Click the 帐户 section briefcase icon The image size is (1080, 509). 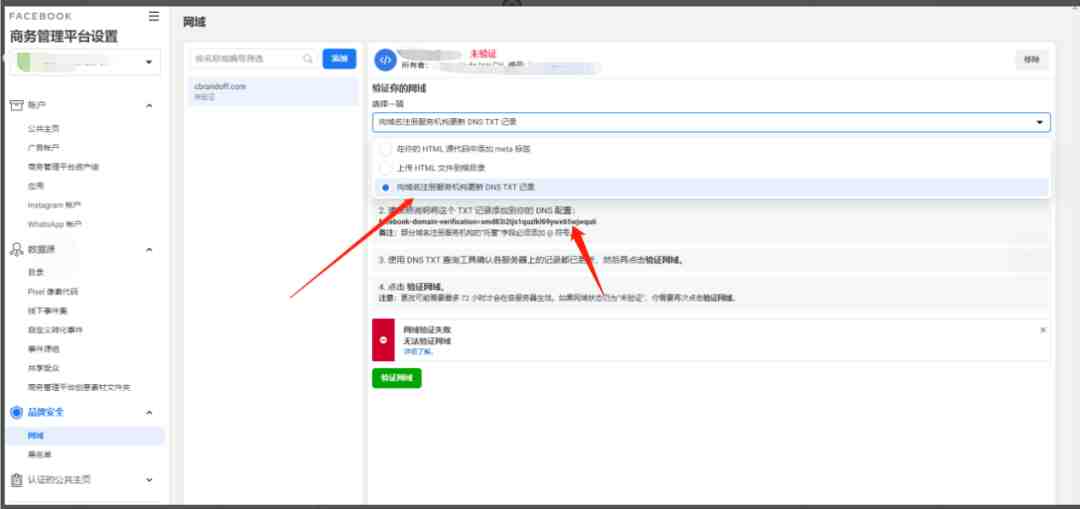[17, 105]
